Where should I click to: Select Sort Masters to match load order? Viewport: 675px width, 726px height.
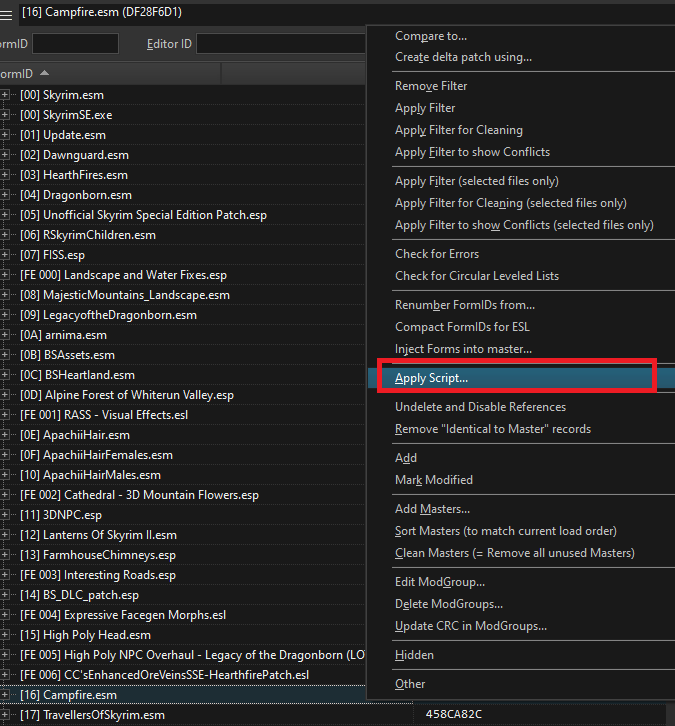[506, 531]
